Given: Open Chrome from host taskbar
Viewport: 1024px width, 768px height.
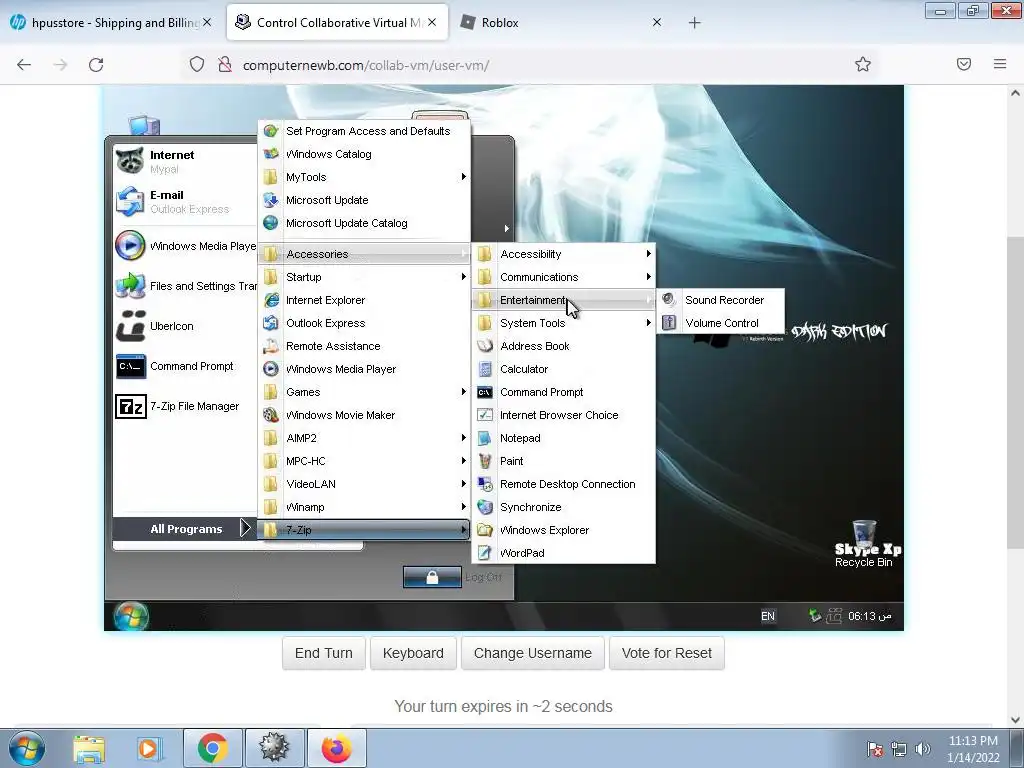Looking at the screenshot, I should pos(213,748).
